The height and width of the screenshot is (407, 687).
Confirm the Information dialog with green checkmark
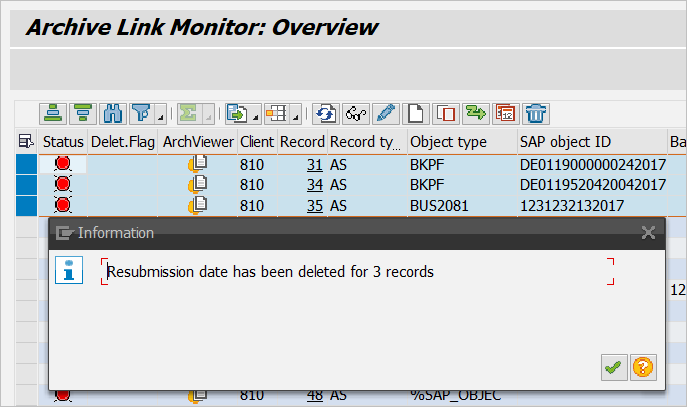(x=614, y=368)
